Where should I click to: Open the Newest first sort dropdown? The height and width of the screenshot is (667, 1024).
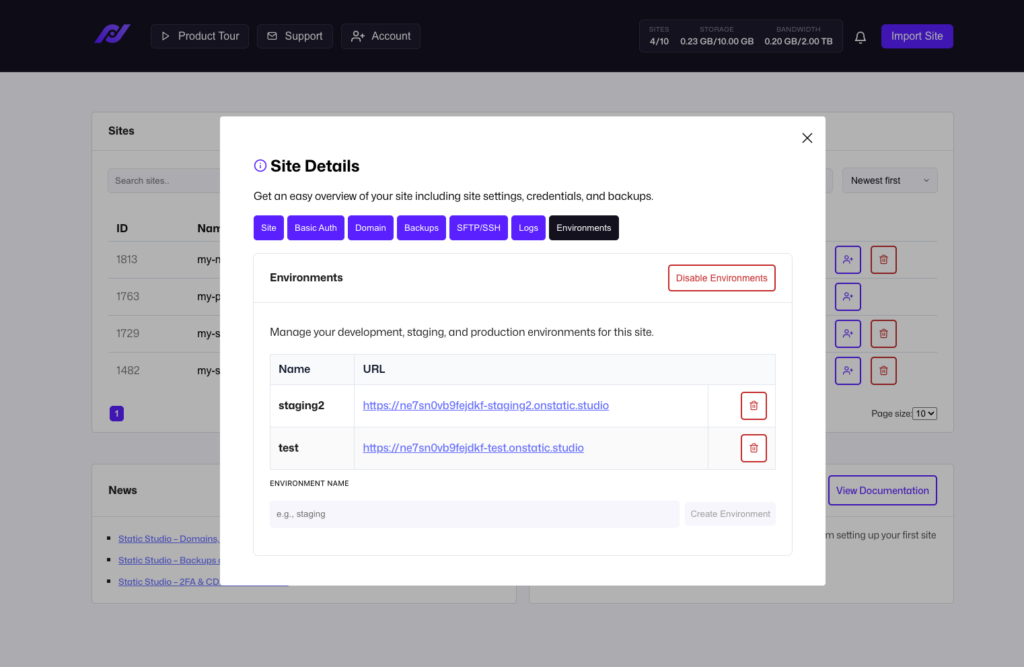889,180
